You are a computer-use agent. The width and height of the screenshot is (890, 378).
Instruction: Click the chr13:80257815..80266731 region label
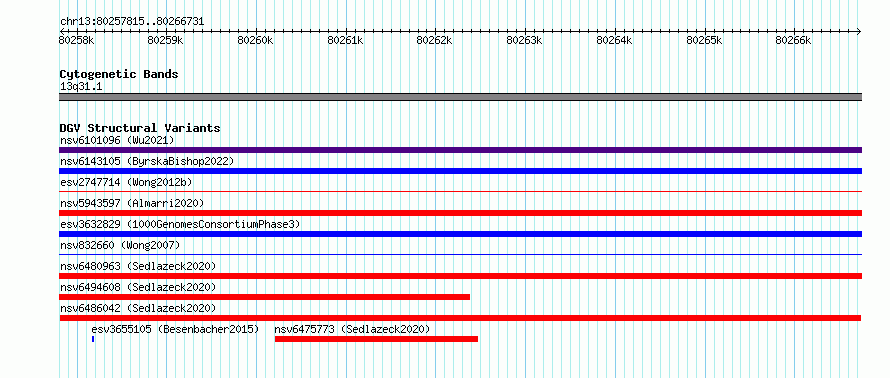pyautogui.click(x=132, y=22)
